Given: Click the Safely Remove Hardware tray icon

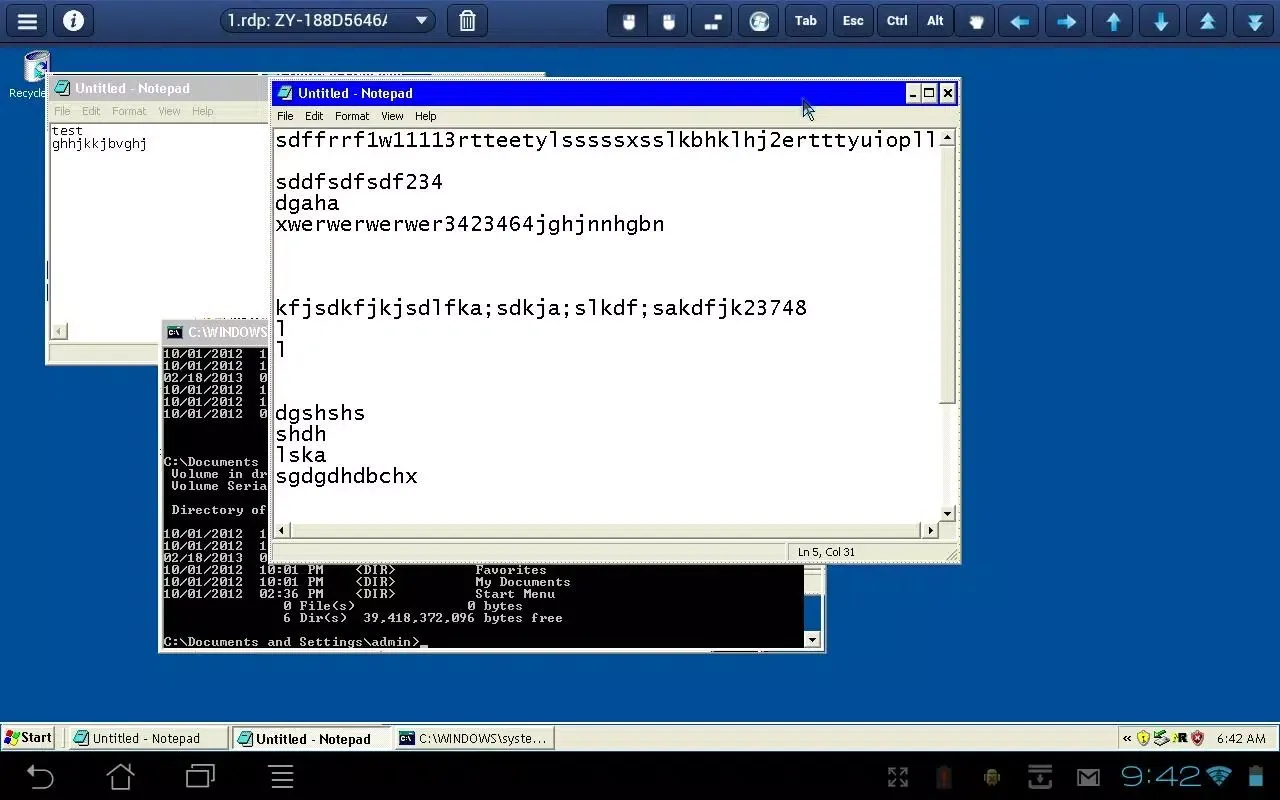Looking at the screenshot, I should coord(1161,738).
